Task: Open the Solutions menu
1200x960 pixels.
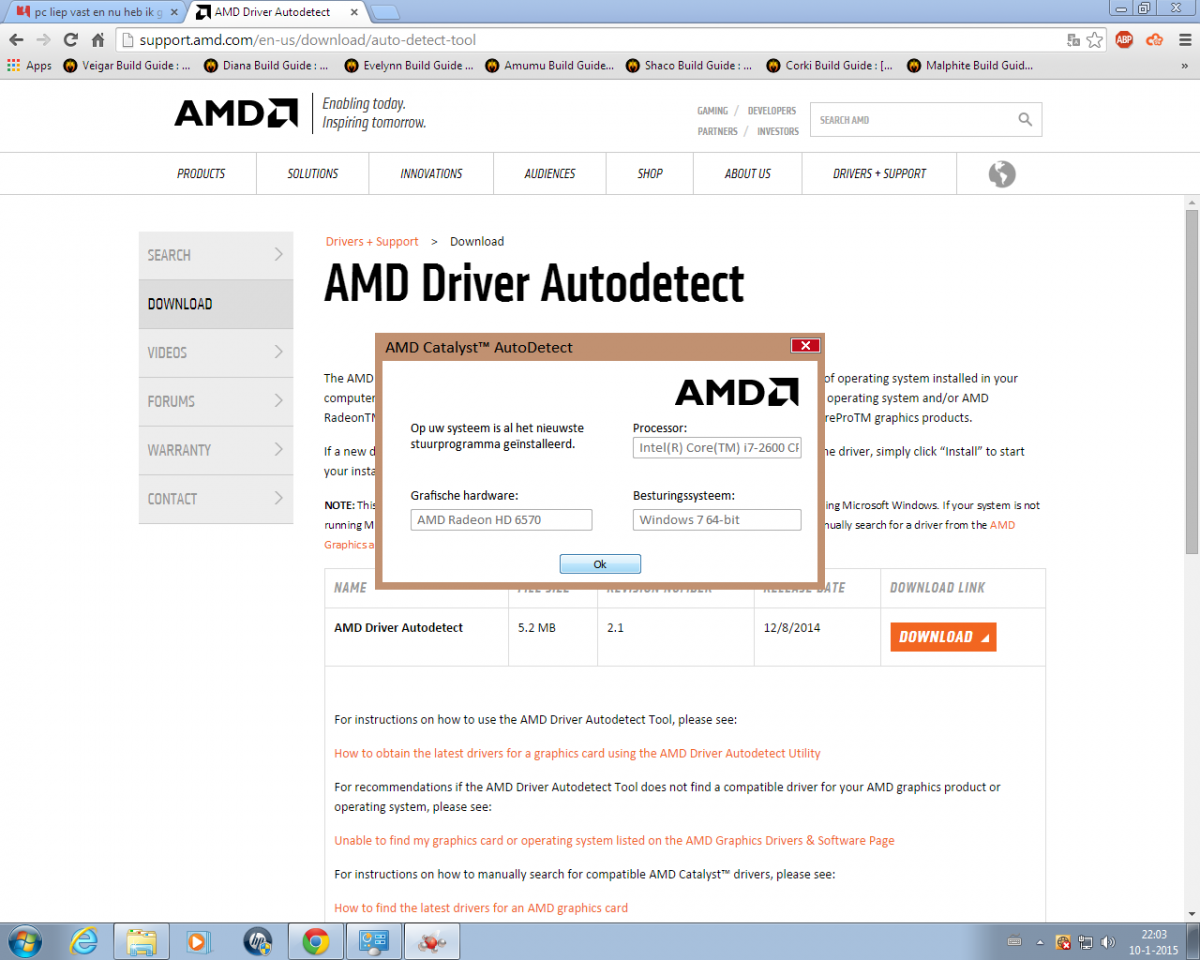Action: [x=313, y=174]
